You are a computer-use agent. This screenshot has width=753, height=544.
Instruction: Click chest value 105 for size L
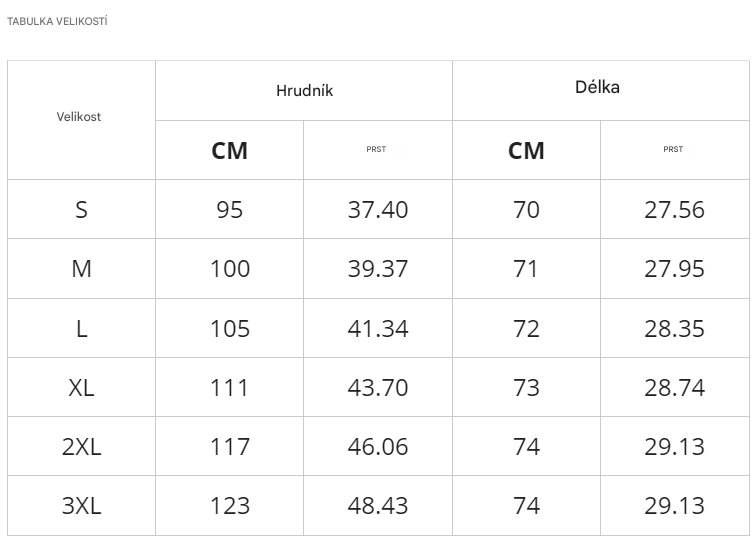pos(229,329)
